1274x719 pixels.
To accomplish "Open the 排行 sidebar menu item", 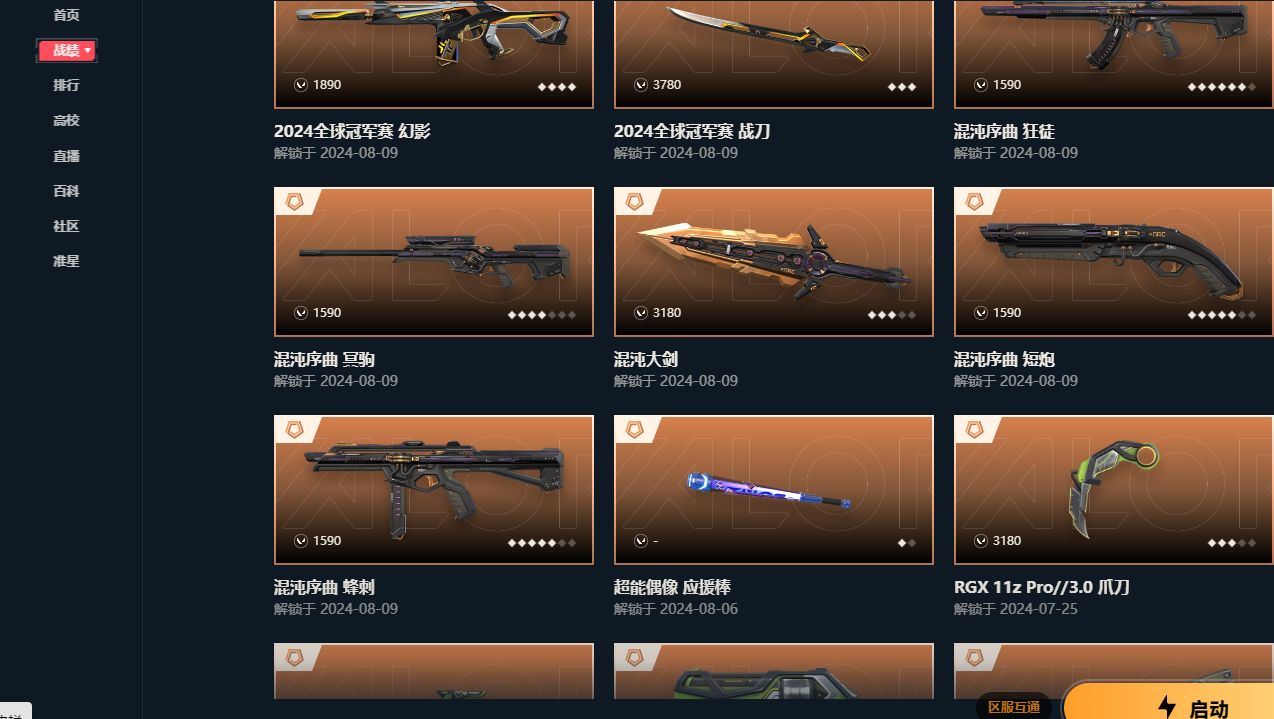I will [66, 85].
